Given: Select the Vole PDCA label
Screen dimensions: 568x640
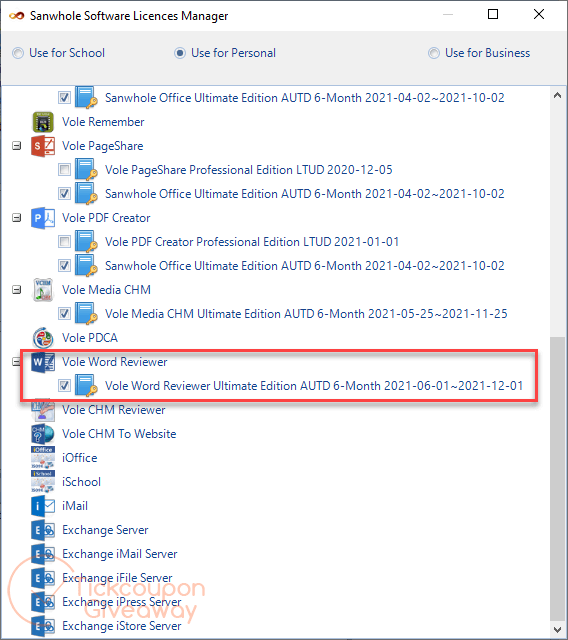Looking at the screenshot, I should pyautogui.click(x=90, y=338).
